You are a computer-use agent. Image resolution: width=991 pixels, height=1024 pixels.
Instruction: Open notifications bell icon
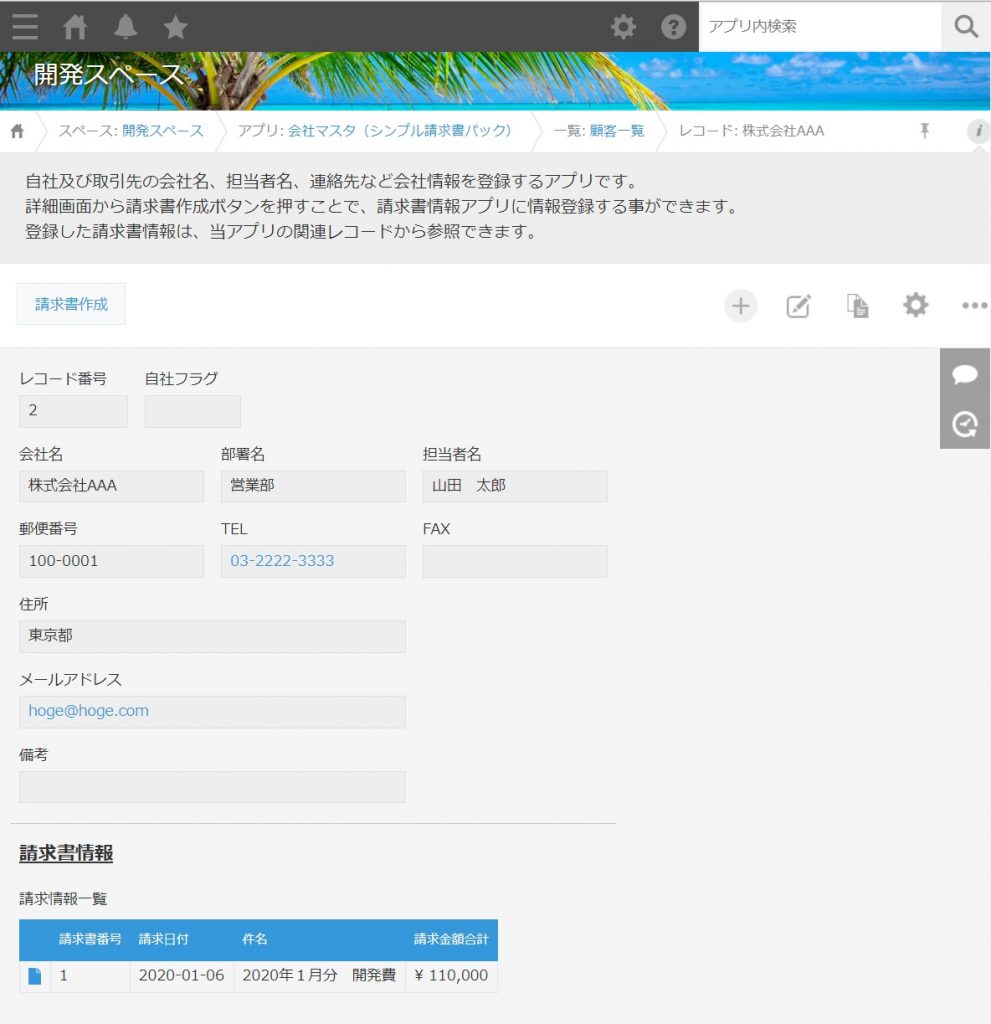tap(125, 27)
